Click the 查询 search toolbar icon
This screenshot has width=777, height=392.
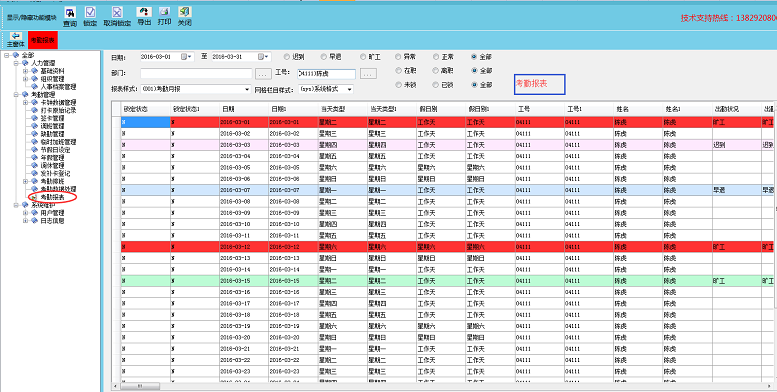click(x=70, y=13)
